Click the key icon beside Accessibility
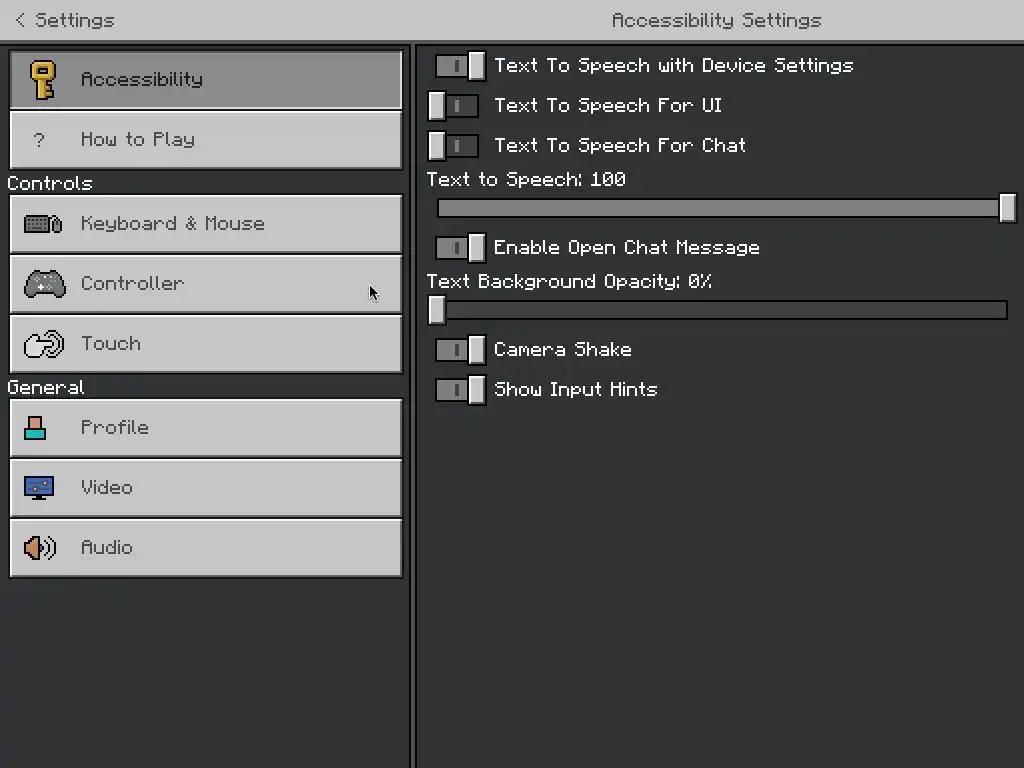 point(42,80)
